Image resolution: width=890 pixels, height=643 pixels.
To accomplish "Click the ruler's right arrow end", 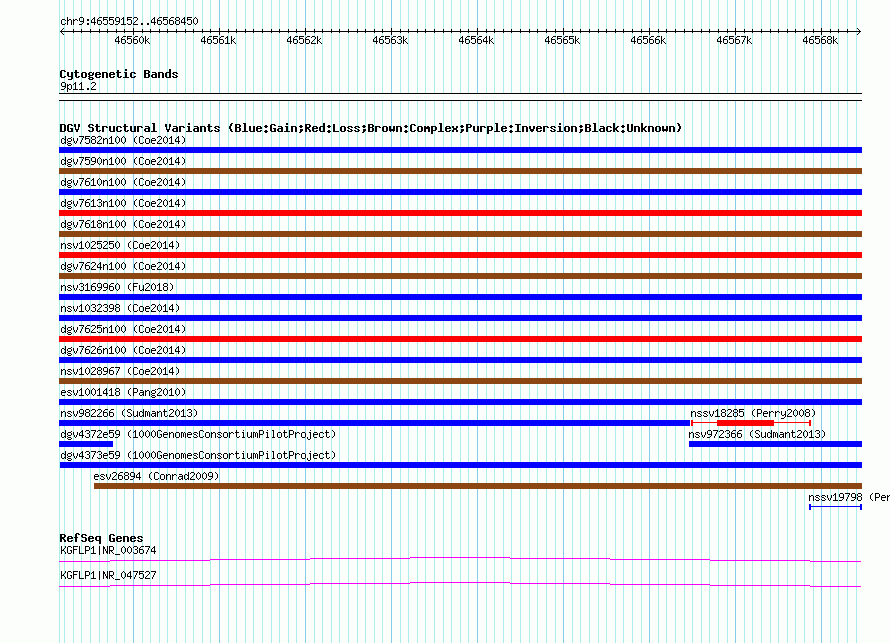I will [859, 31].
